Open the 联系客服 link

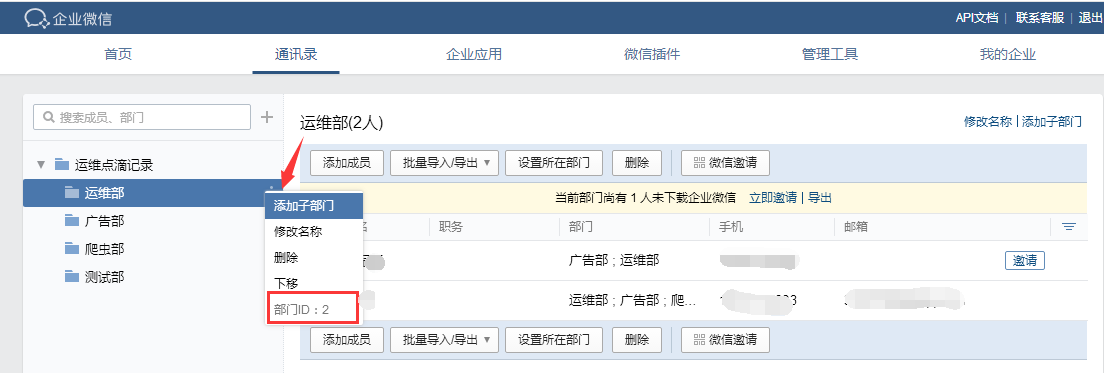coord(1040,18)
